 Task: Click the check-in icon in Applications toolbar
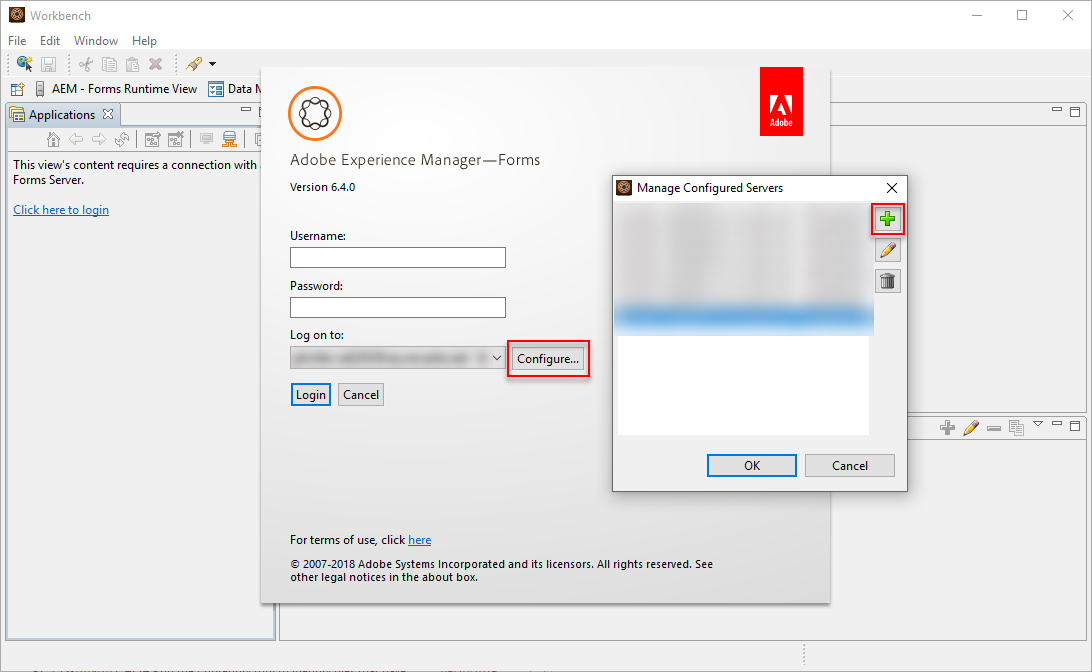point(176,139)
